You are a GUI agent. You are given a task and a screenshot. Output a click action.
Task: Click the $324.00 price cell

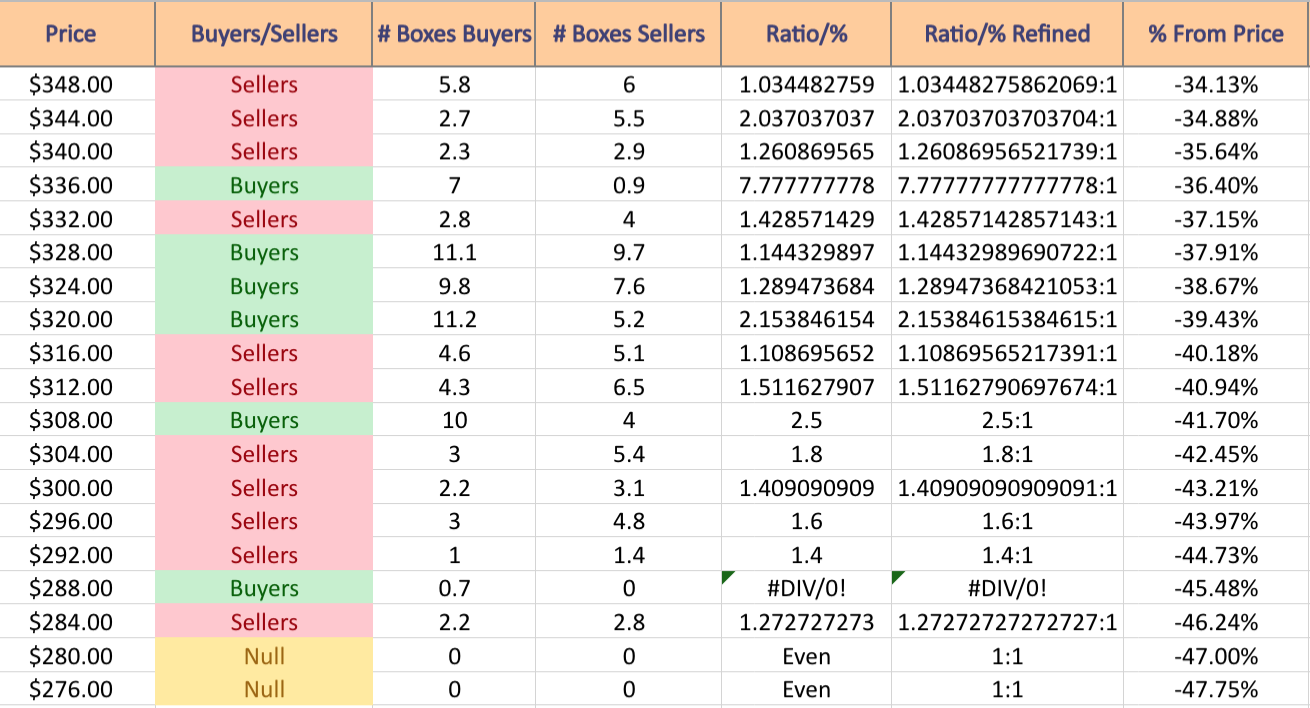pos(77,286)
